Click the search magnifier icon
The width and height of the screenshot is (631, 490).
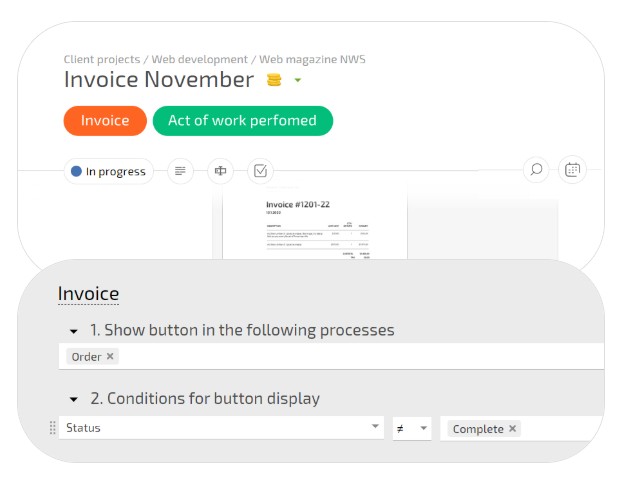click(x=536, y=170)
